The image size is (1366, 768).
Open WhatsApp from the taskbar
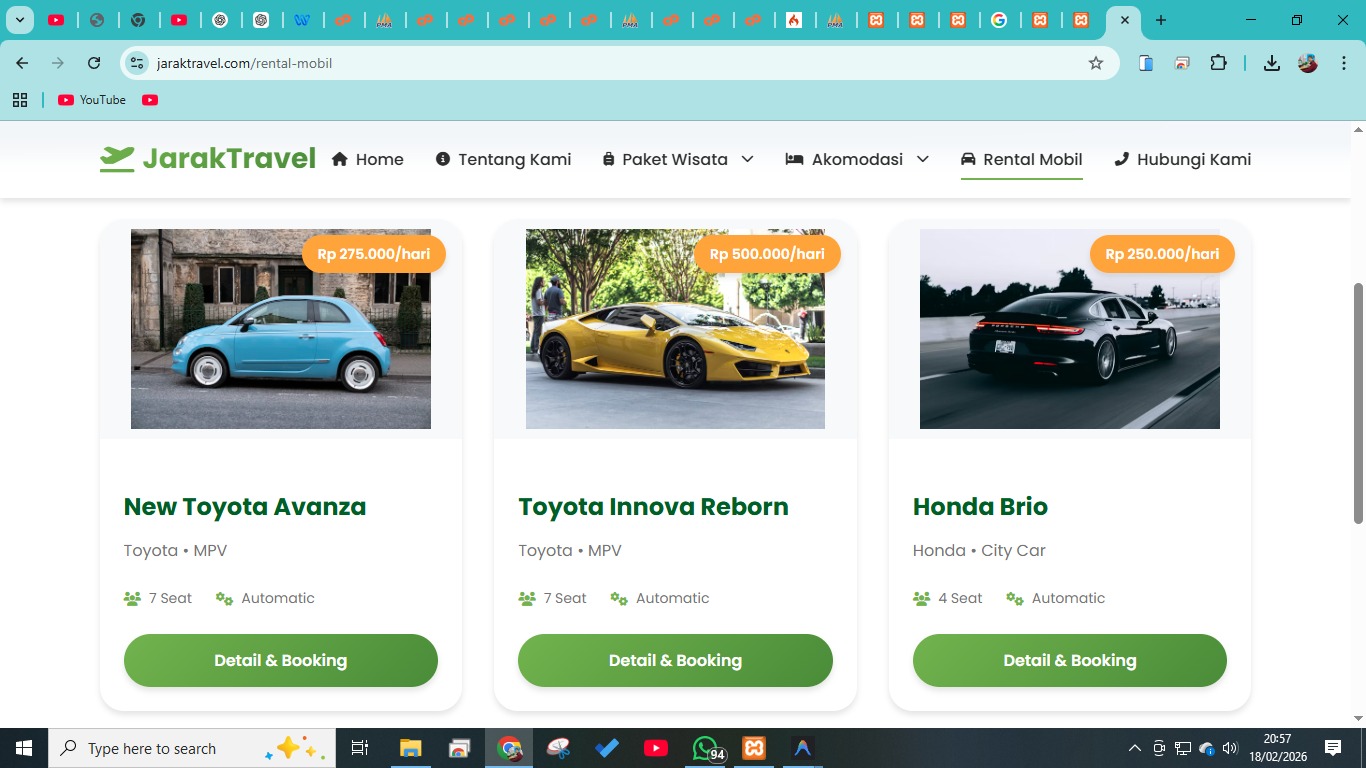pos(704,747)
